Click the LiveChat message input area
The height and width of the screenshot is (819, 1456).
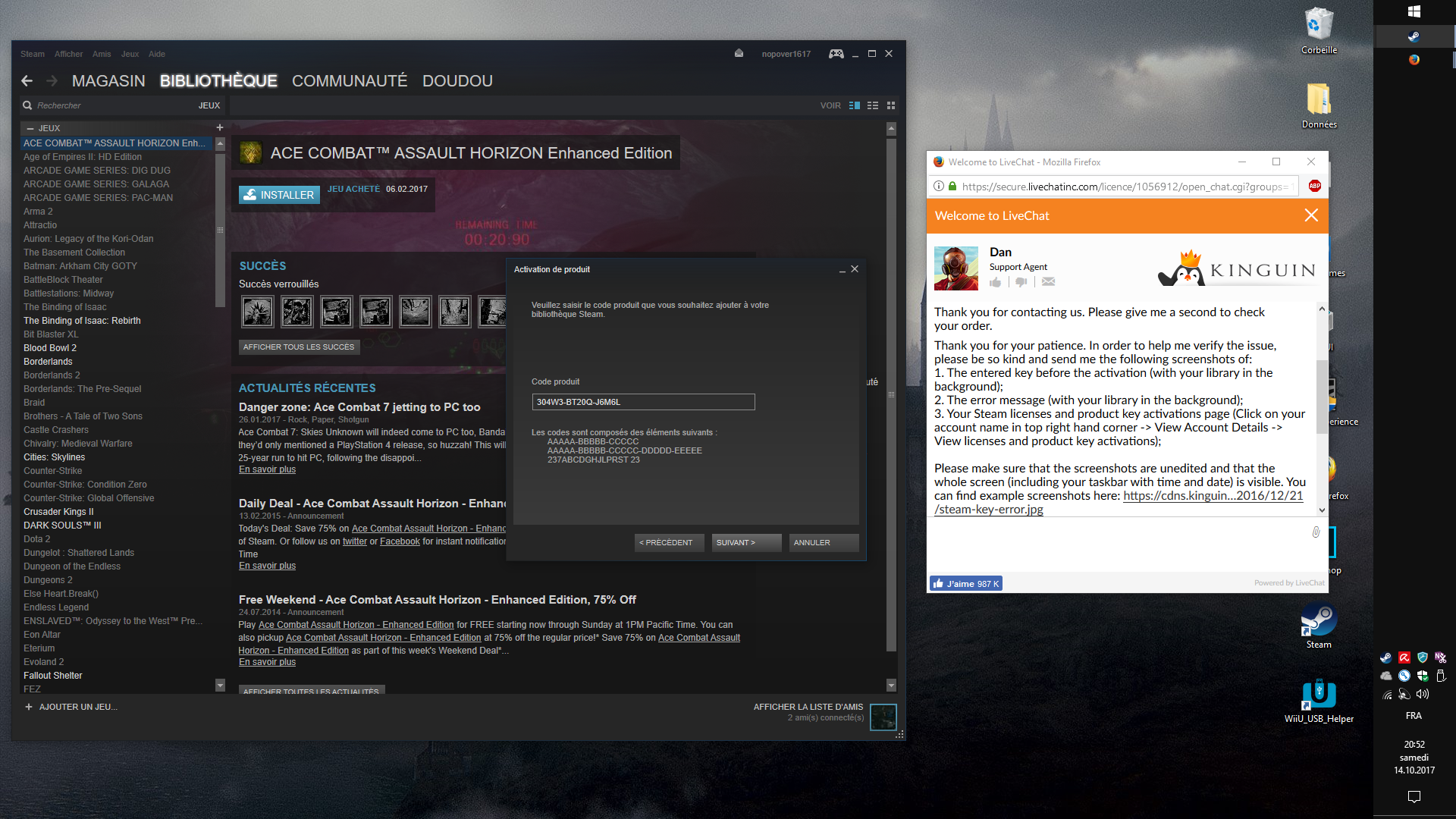coord(1119,546)
